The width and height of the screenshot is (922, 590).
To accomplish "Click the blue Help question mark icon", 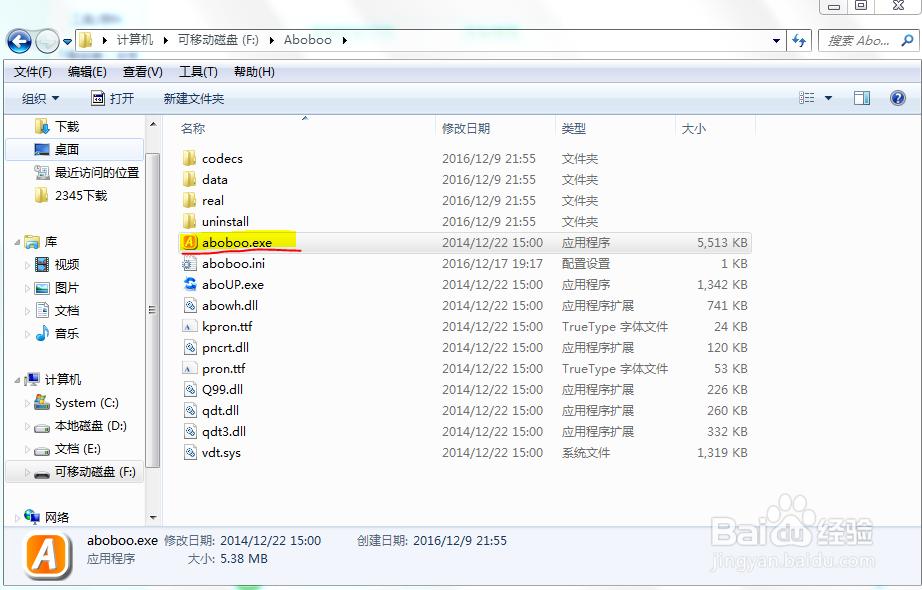I will click(x=898, y=98).
